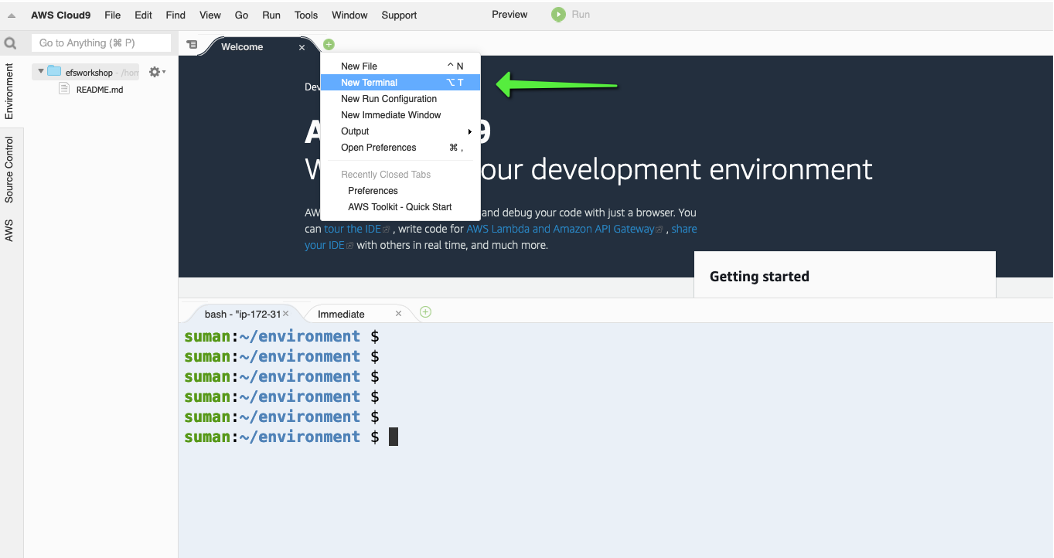1054x558 pixels.
Task: Select the efsworkshop folder name
Action: pyautogui.click(x=89, y=73)
